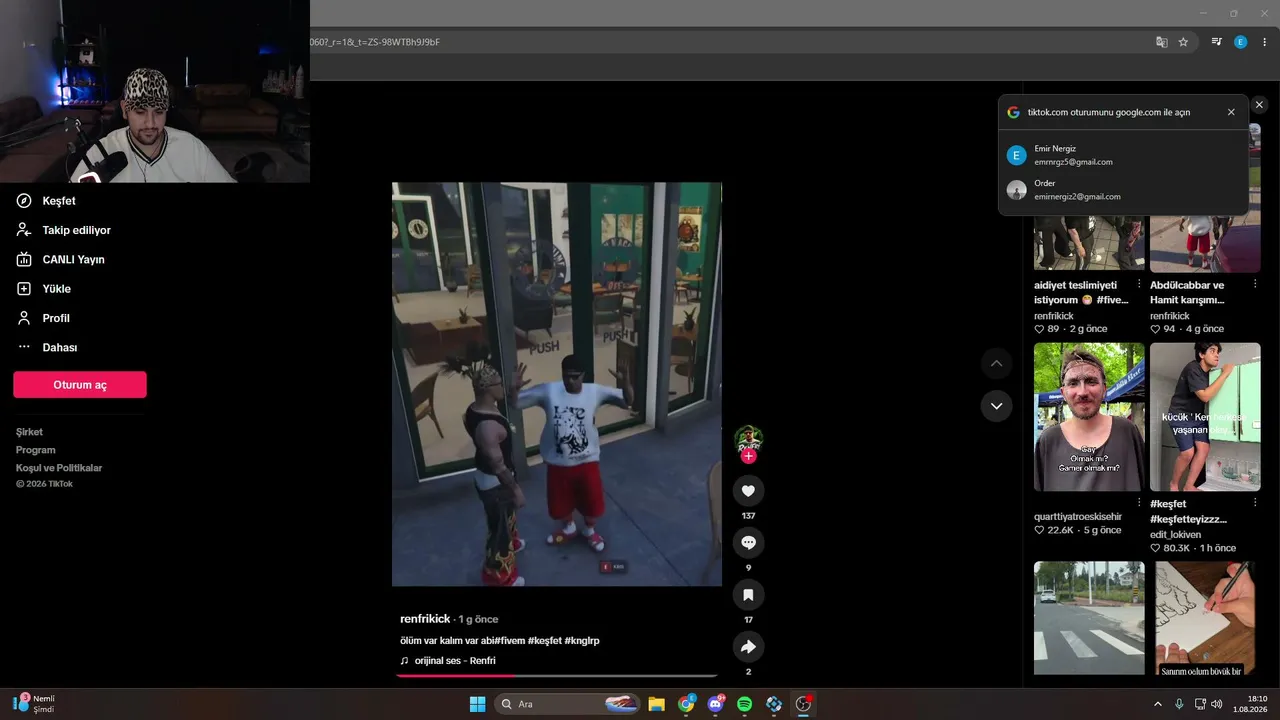Open options for 'Abdülcabbar ve Hamit' video
The width and height of the screenshot is (1280, 720).
point(1255,284)
